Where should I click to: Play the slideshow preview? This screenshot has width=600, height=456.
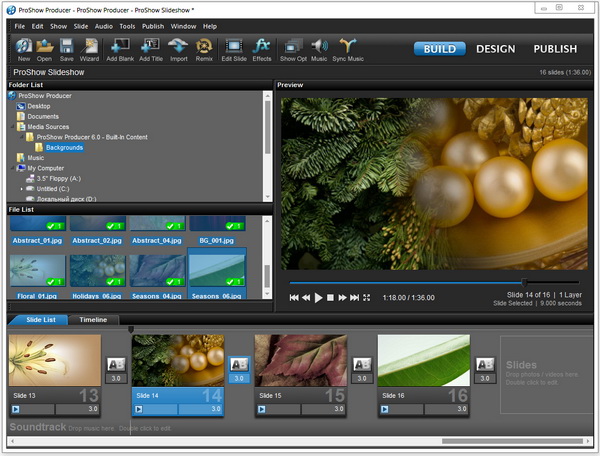[318, 298]
